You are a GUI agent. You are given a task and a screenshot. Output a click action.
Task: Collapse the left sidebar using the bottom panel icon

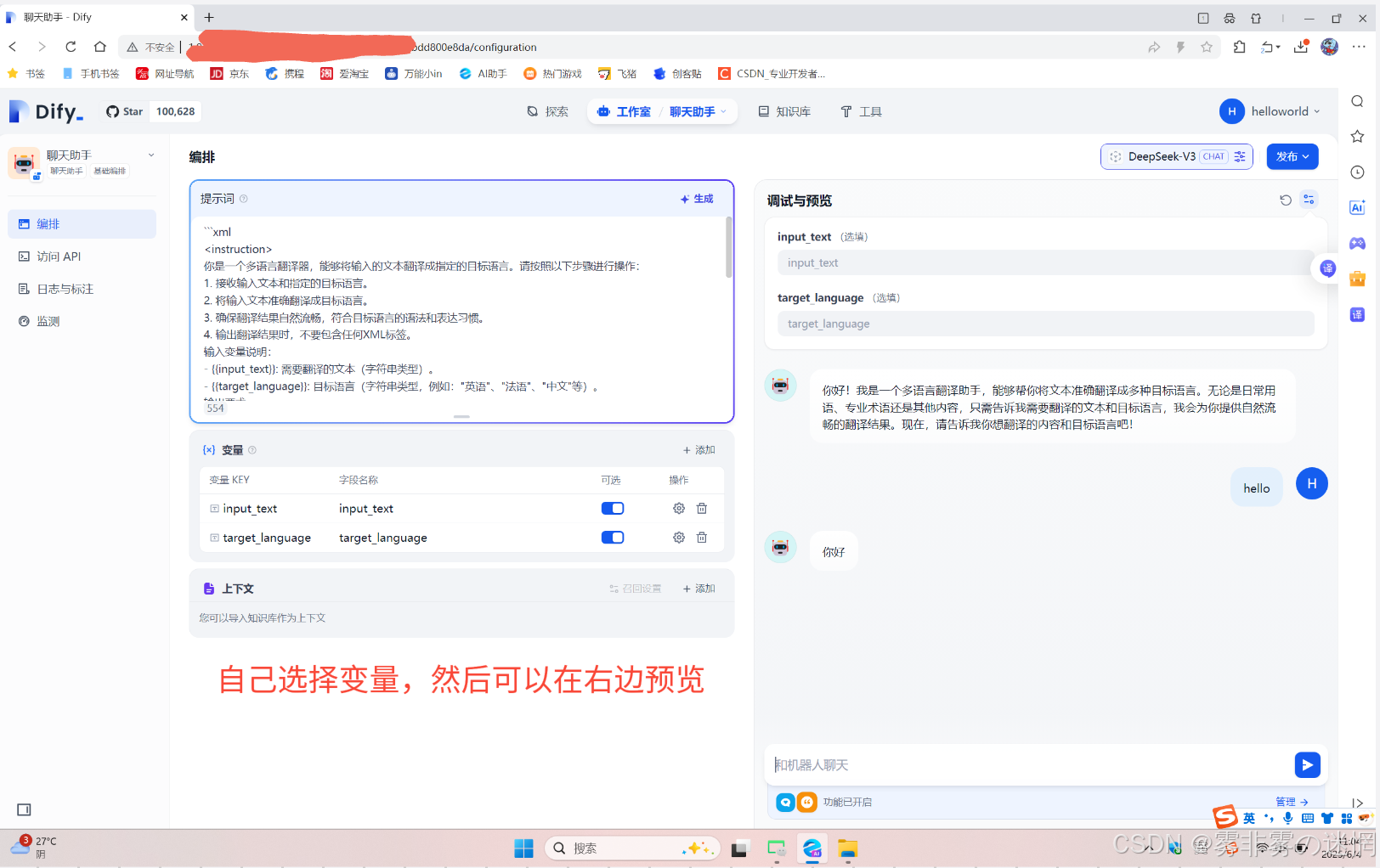click(24, 809)
